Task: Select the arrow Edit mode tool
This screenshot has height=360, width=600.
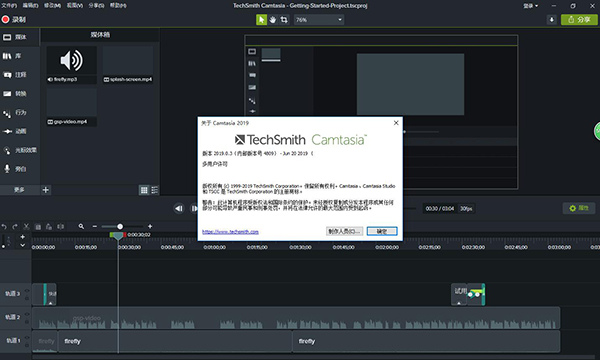Action: (261, 20)
